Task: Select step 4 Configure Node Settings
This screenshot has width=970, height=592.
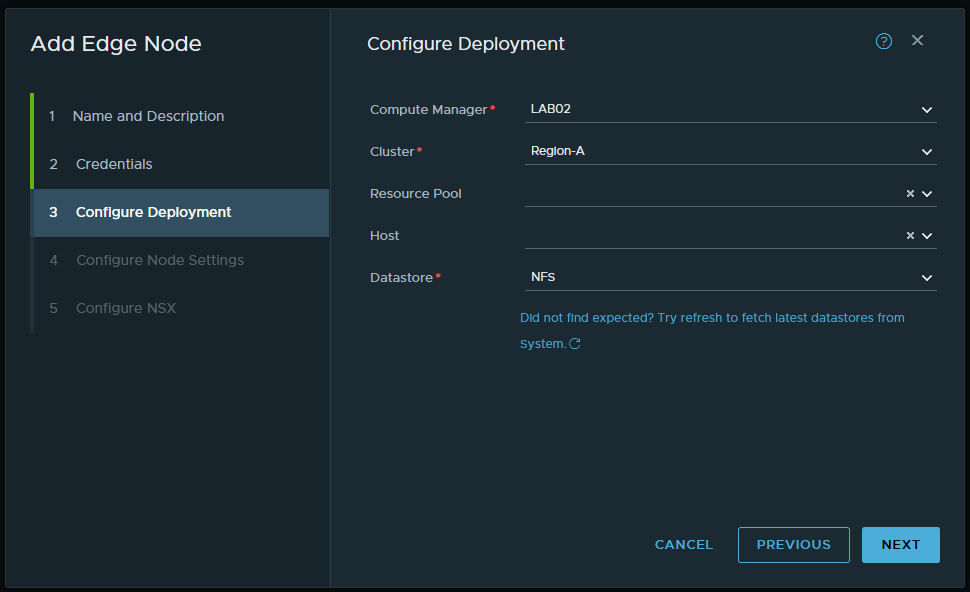Action: pos(159,260)
